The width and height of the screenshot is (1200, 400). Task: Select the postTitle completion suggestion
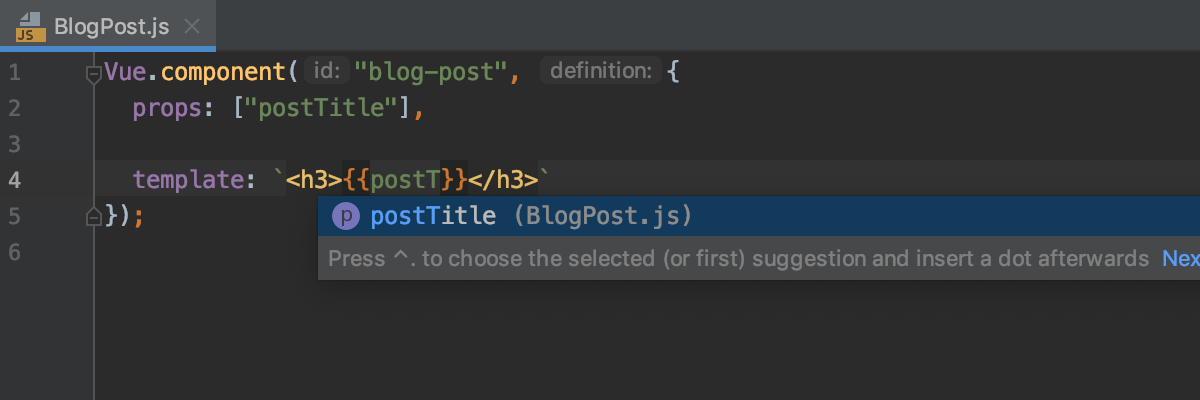(432, 216)
